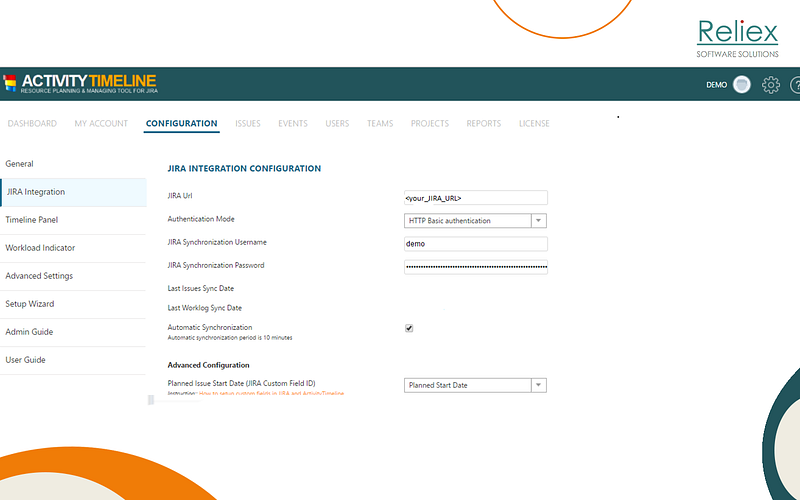This screenshot has height=500, width=800.
Task: Open the Events tab
Action: coord(293,123)
